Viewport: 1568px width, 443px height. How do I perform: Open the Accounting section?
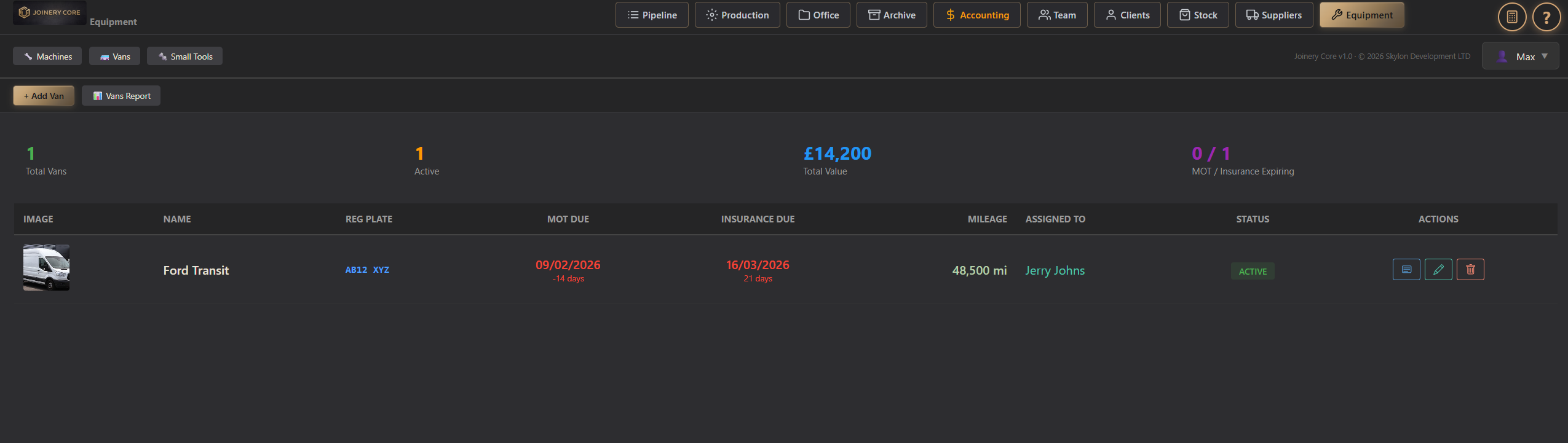click(976, 15)
